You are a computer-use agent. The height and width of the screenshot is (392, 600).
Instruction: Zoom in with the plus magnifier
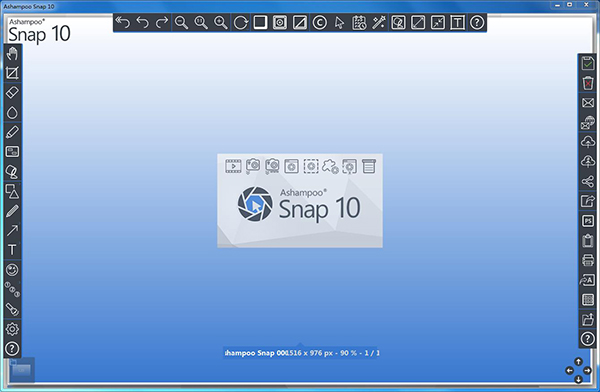tap(221, 23)
